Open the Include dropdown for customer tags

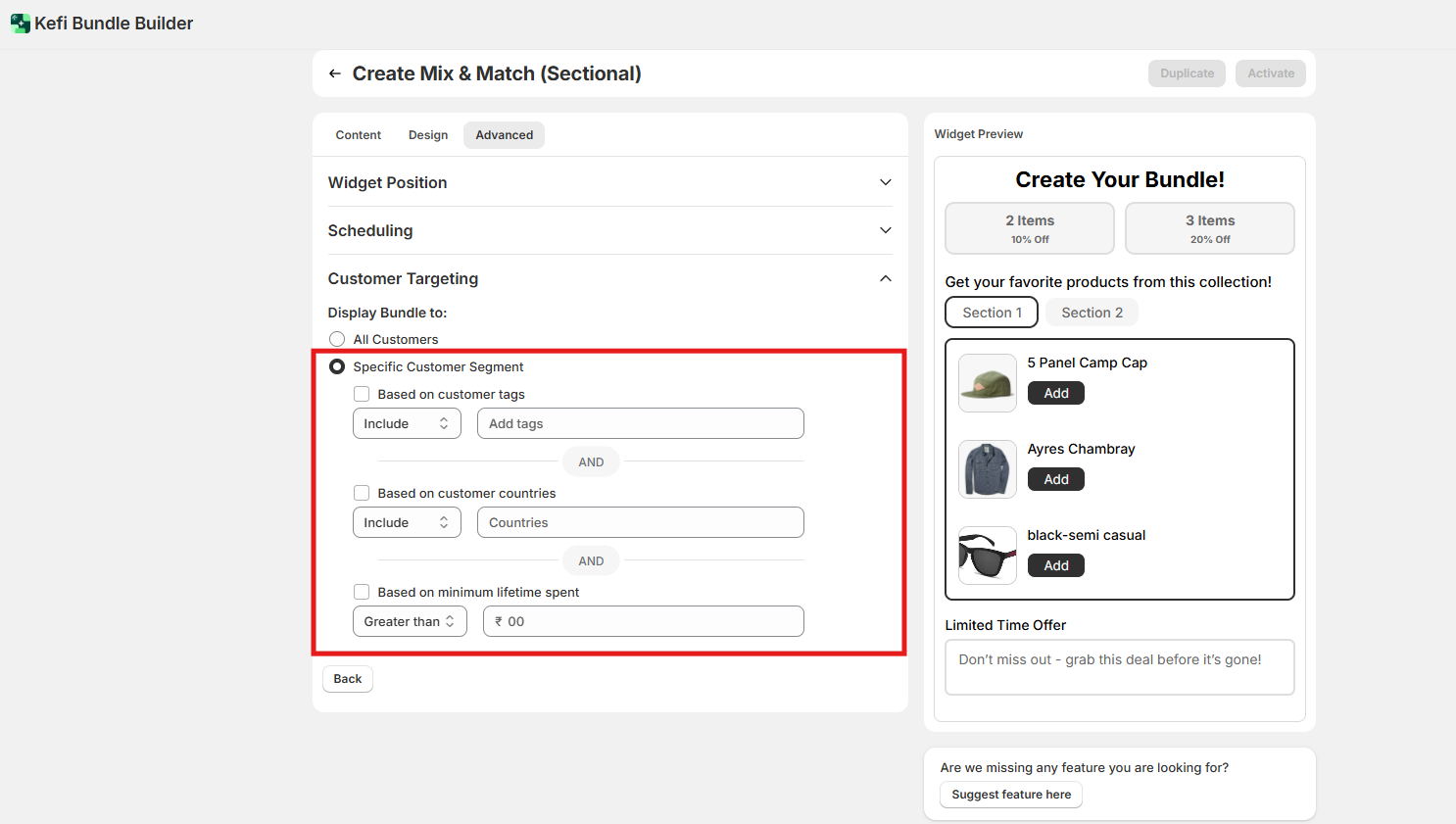click(x=407, y=423)
